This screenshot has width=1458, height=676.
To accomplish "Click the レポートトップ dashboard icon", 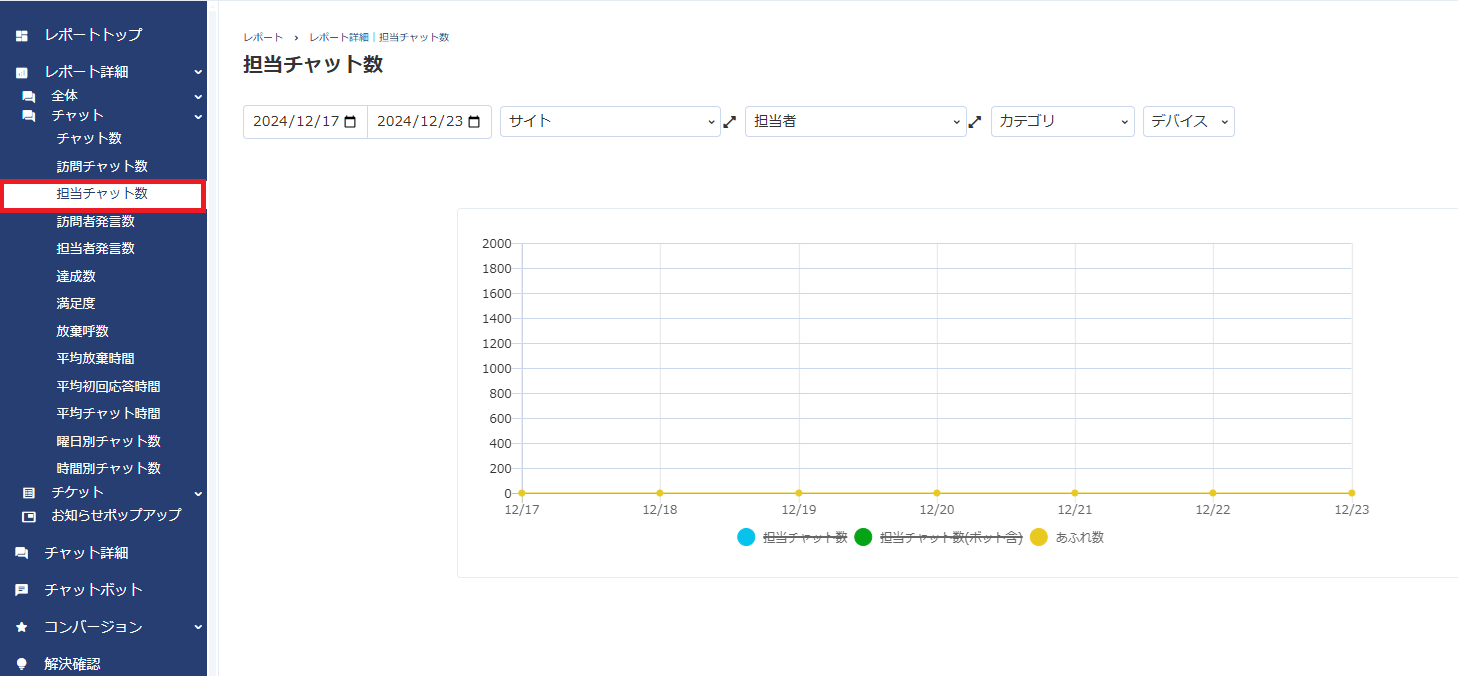I will [x=22, y=36].
